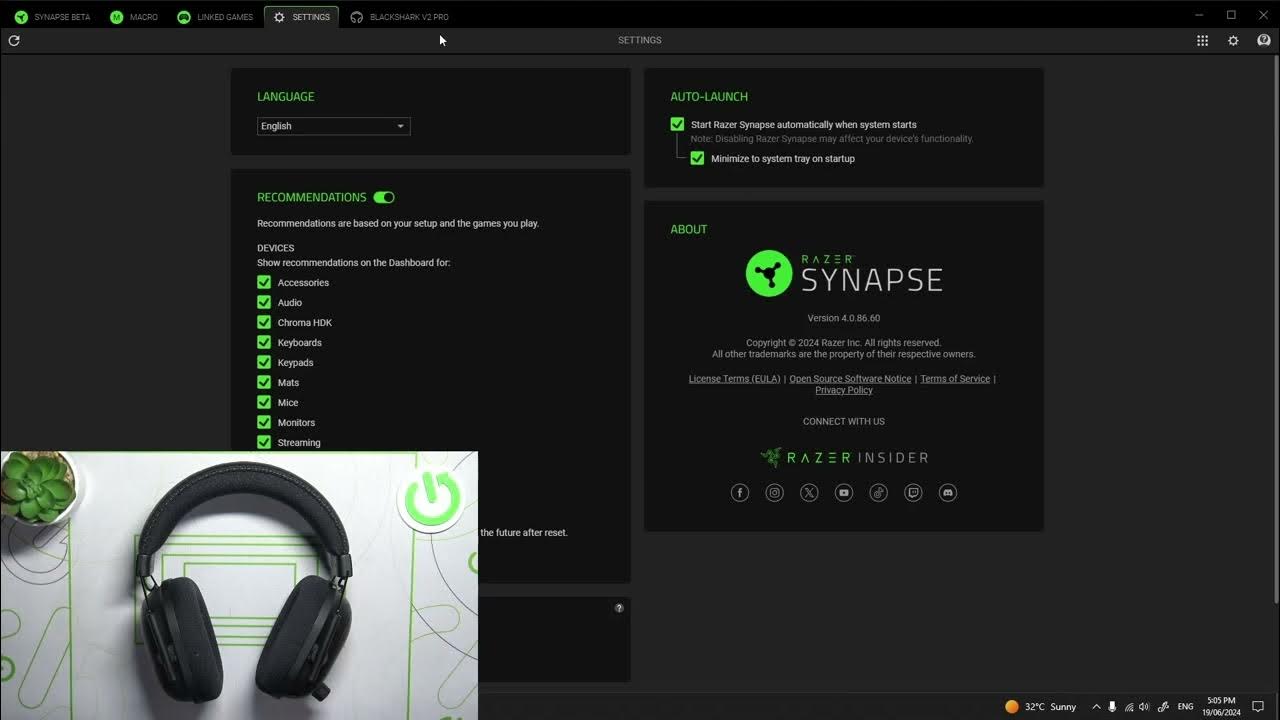Open the Windows notification center icon
This screenshot has height=720, width=1280.
(x=1258, y=706)
